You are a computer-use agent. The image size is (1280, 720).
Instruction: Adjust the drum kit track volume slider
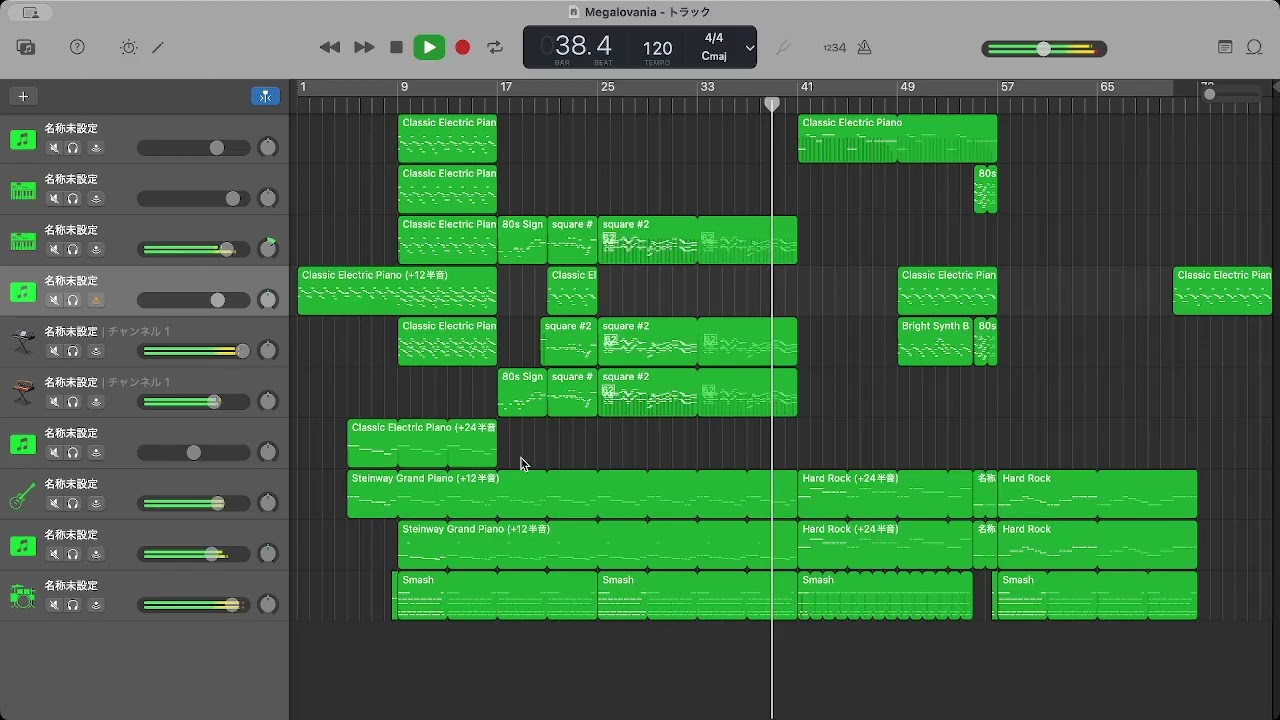pos(193,605)
